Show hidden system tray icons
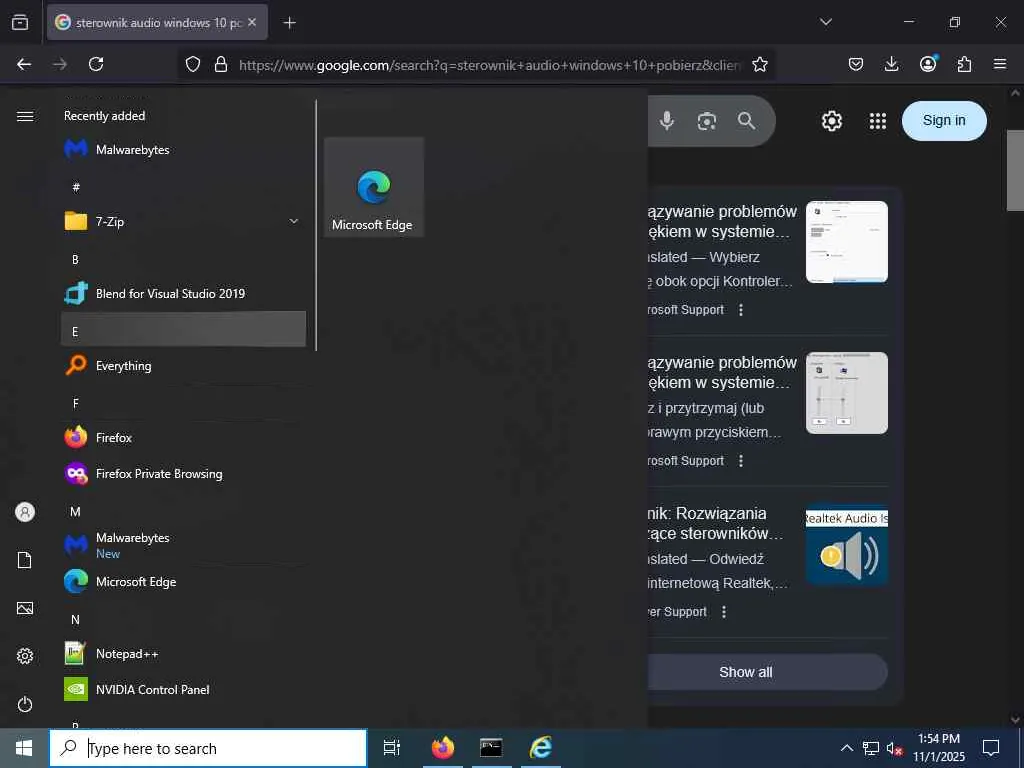Screen dimensions: 1024x768 (846, 748)
